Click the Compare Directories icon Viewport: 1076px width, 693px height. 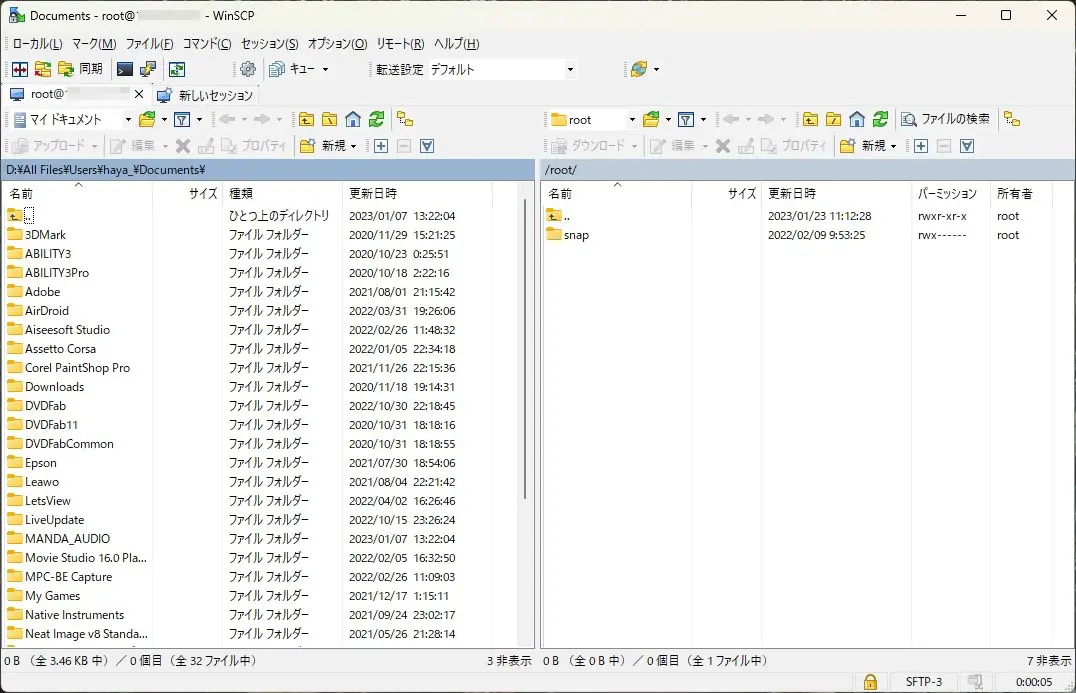coord(20,69)
